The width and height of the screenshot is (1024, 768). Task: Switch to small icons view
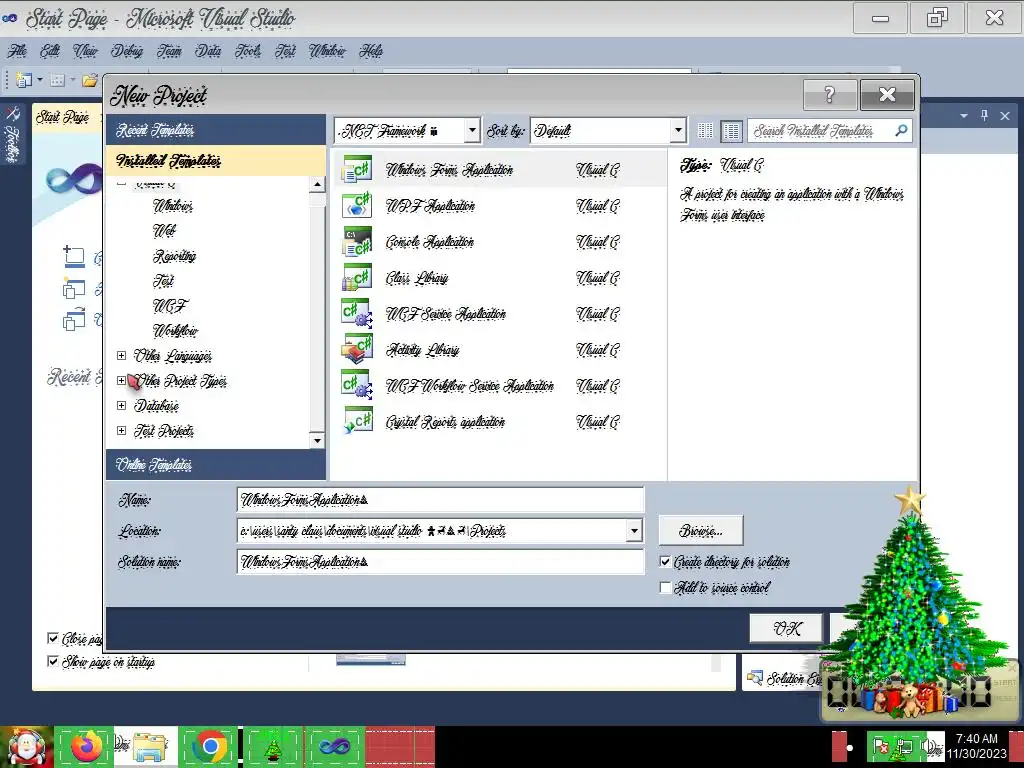[x=705, y=131]
